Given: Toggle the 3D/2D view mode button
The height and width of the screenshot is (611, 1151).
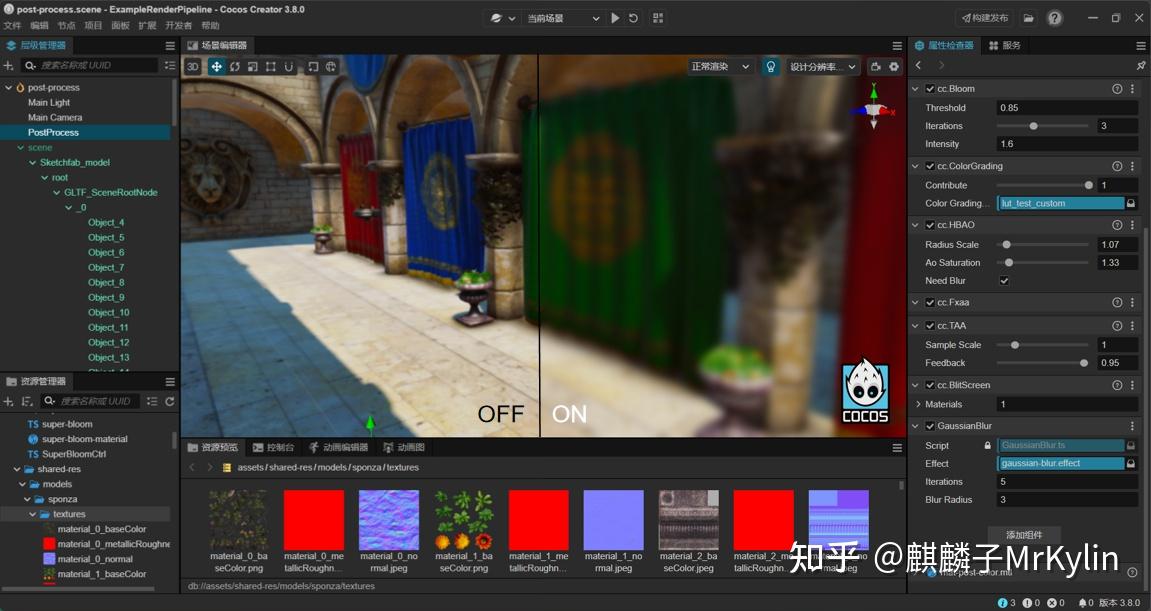Looking at the screenshot, I should pyautogui.click(x=193, y=67).
